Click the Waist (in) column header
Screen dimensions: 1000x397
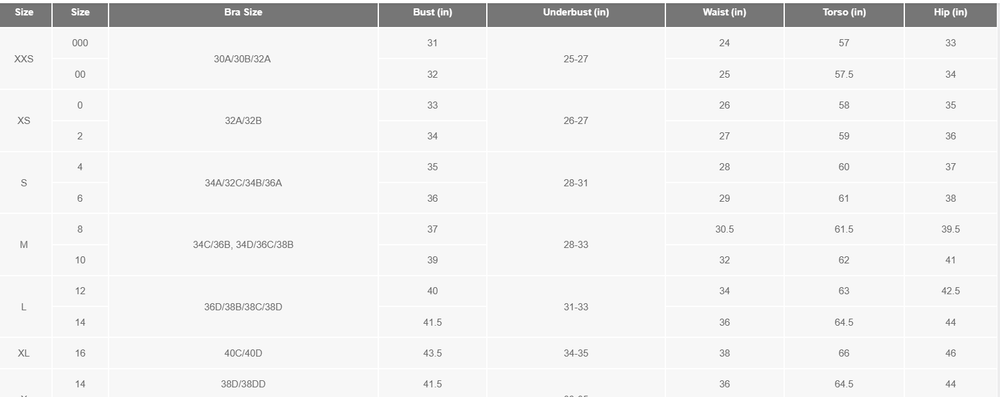724,13
